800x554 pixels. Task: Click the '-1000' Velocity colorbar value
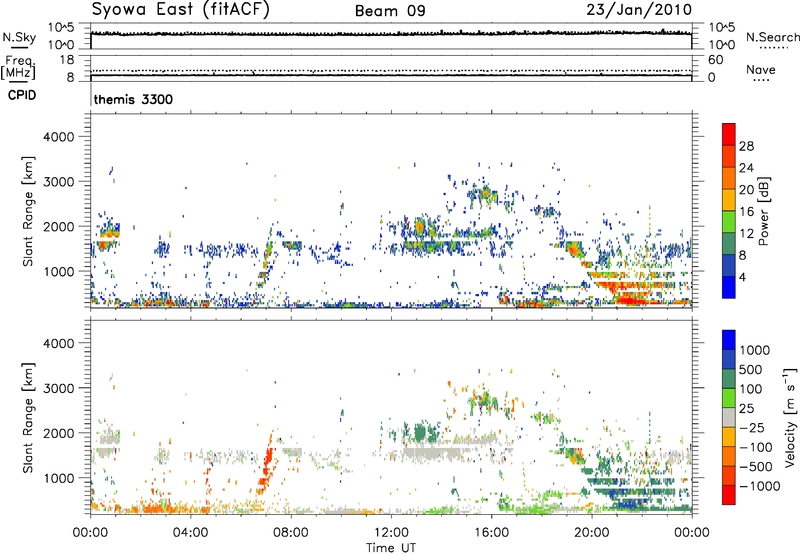[759, 486]
